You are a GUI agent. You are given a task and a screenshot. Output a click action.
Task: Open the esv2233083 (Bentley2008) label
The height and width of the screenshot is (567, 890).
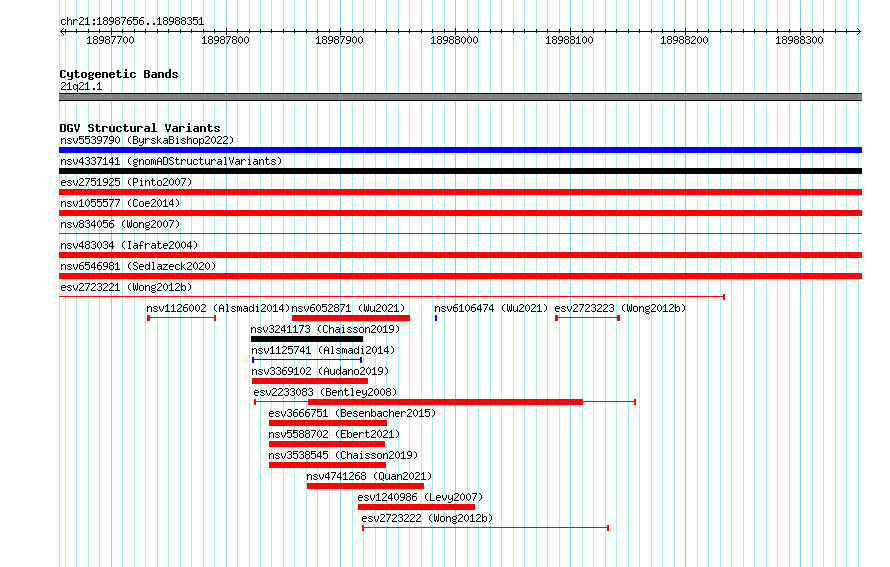[325, 392]
